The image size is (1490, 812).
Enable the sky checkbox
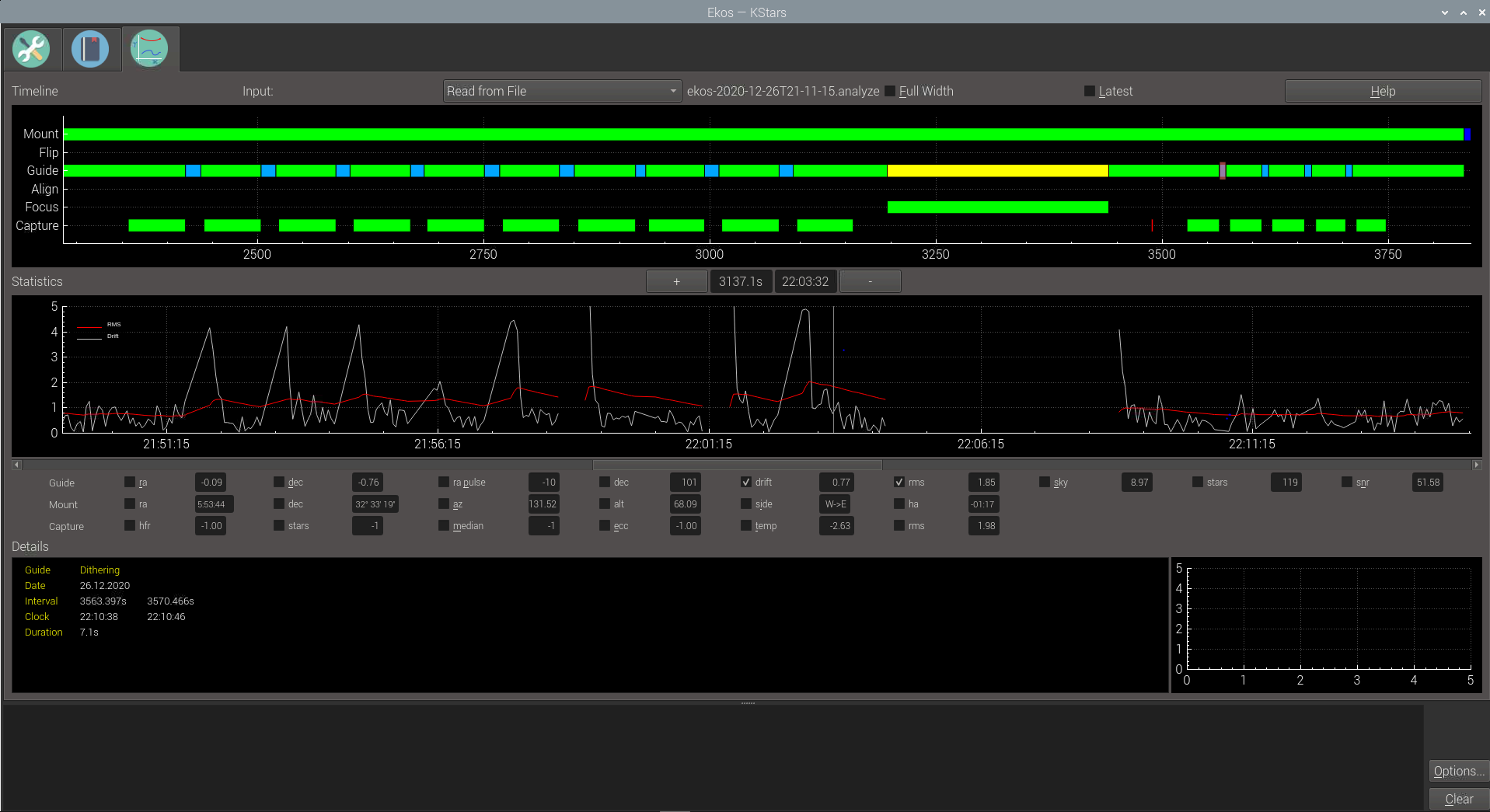click(x=1045, y=482)
